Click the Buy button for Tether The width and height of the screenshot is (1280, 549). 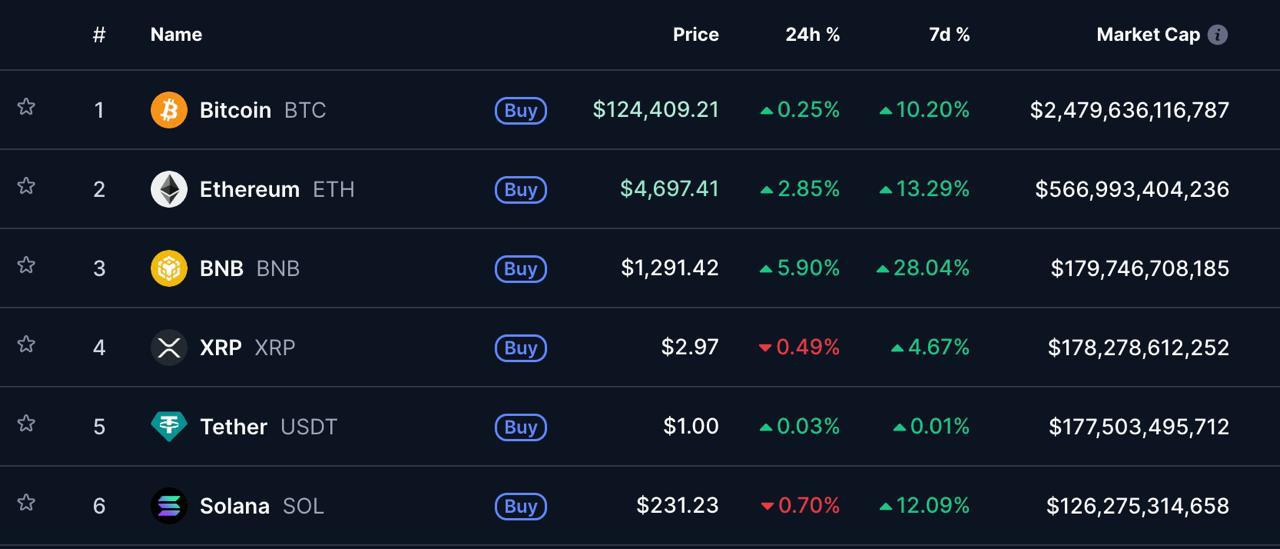tap(521, 426)
